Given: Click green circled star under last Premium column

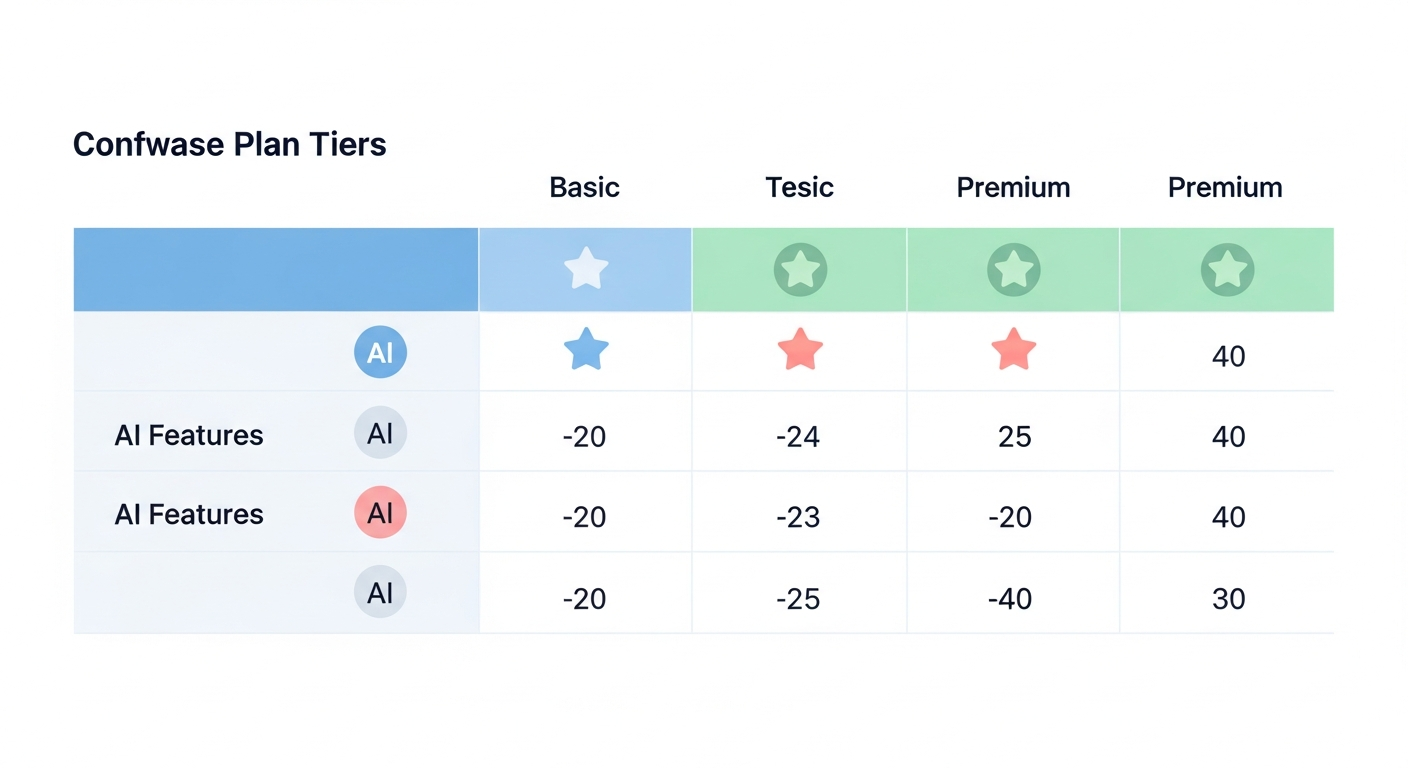Looking at the screenshot, I should click(1227, 269).
